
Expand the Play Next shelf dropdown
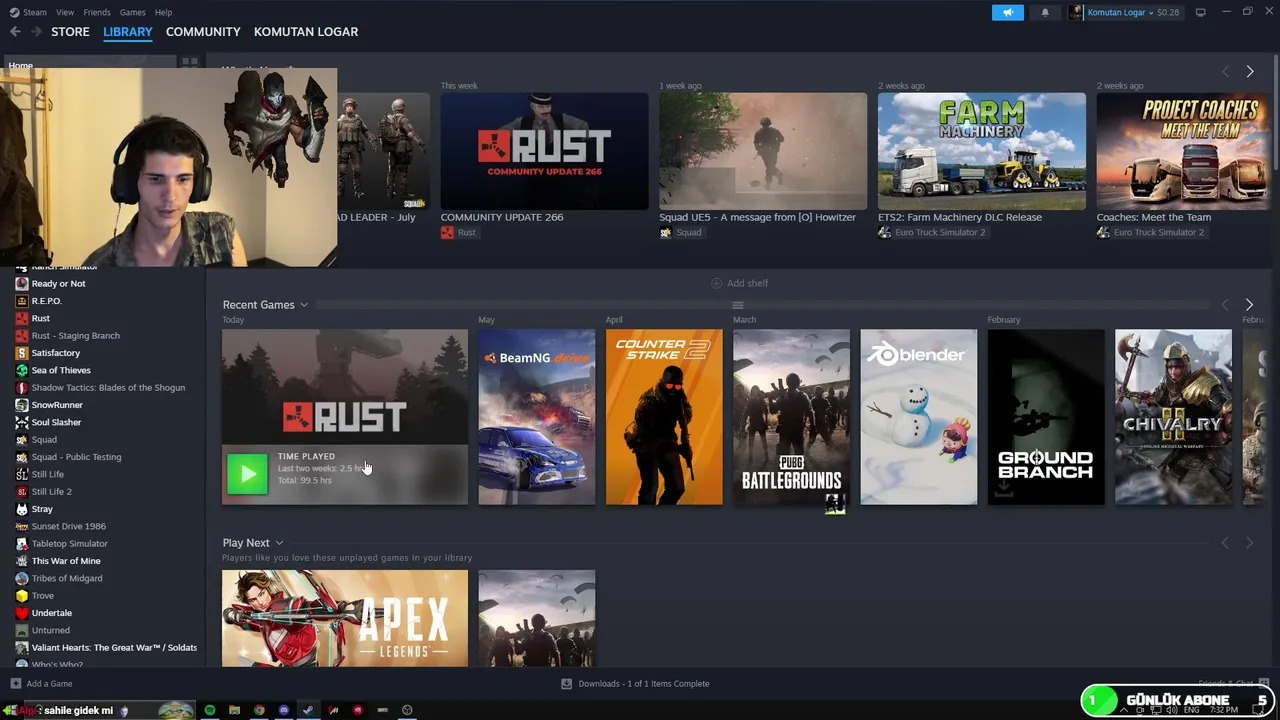coord(279,543)
